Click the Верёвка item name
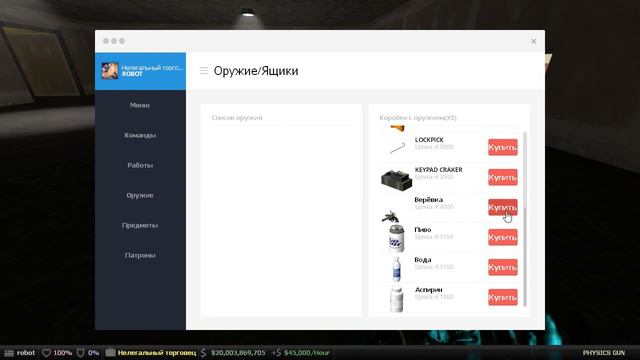640x360 pixels. tap(429, 200)
